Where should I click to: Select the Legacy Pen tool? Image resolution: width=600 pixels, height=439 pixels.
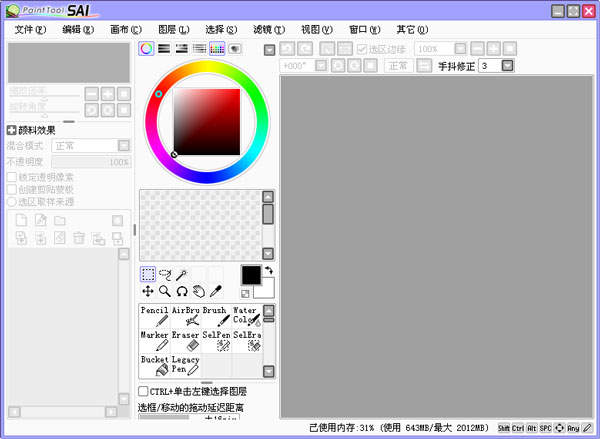186,365
